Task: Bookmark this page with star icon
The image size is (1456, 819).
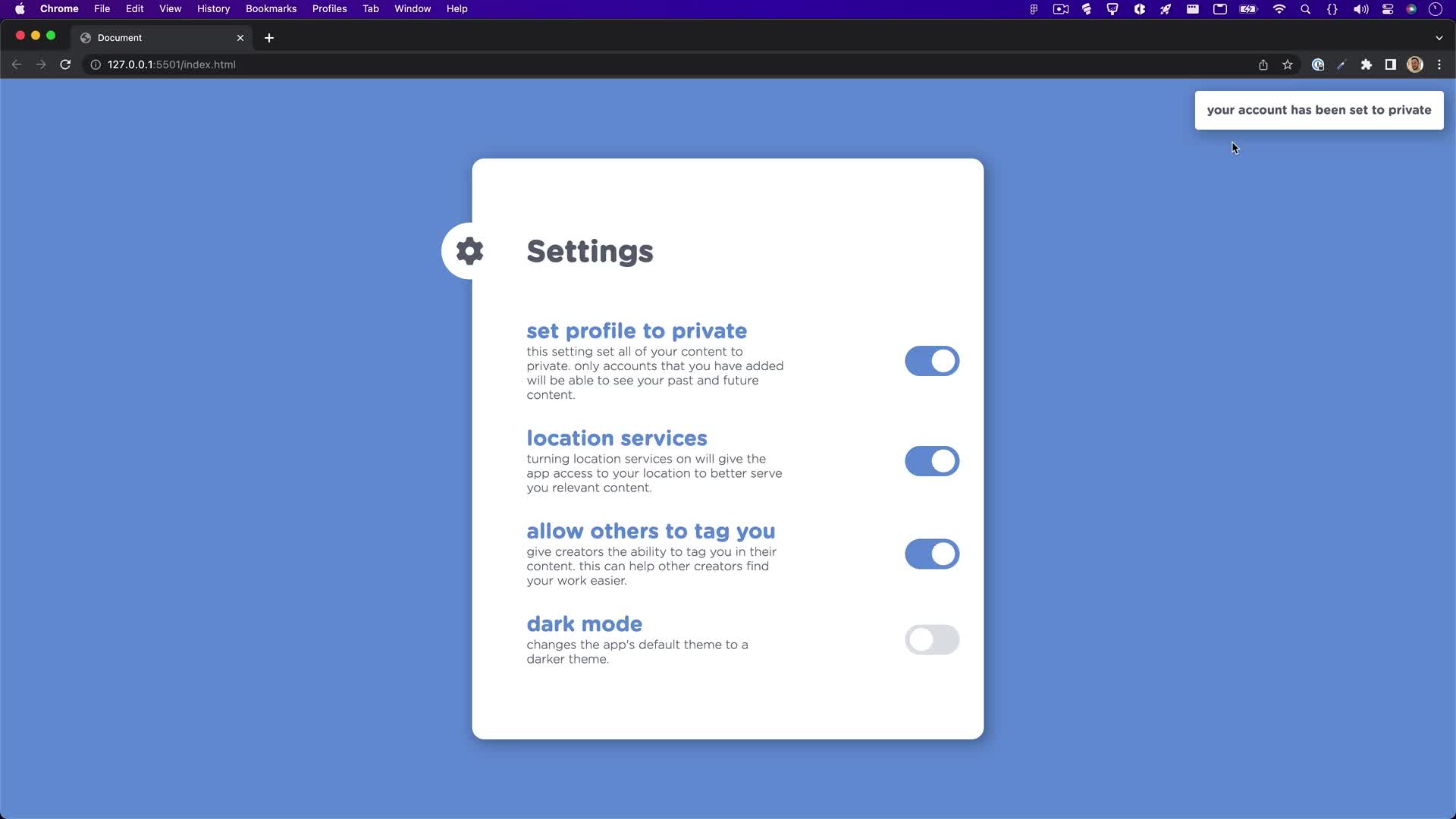Action: (1288, 64)
